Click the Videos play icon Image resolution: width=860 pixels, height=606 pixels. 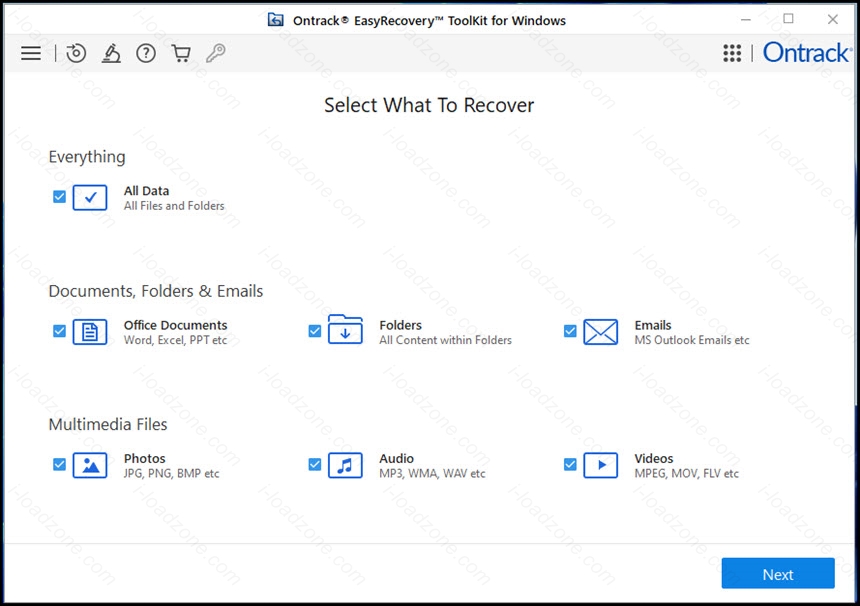601,465
